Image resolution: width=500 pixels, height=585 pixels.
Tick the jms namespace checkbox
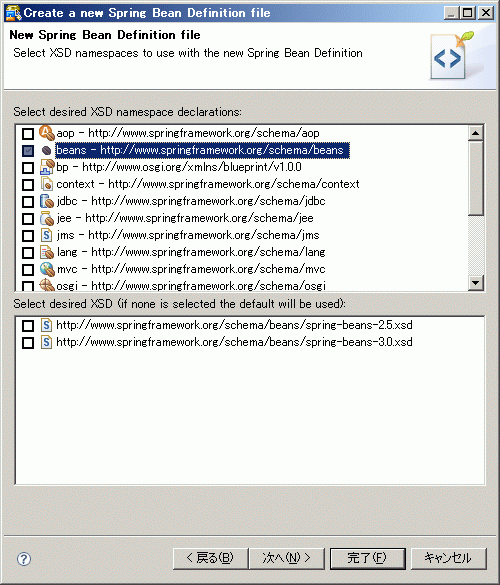(x=28, y=236)
